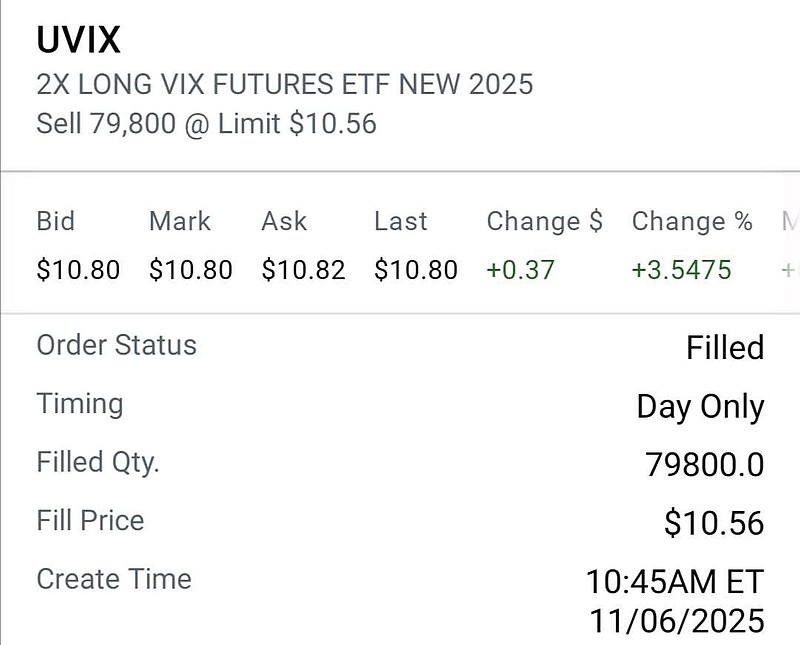Tap the Fill Price value $10.56
The width and height of the screenshot is (800, 645).
click(x=713, y=523)
